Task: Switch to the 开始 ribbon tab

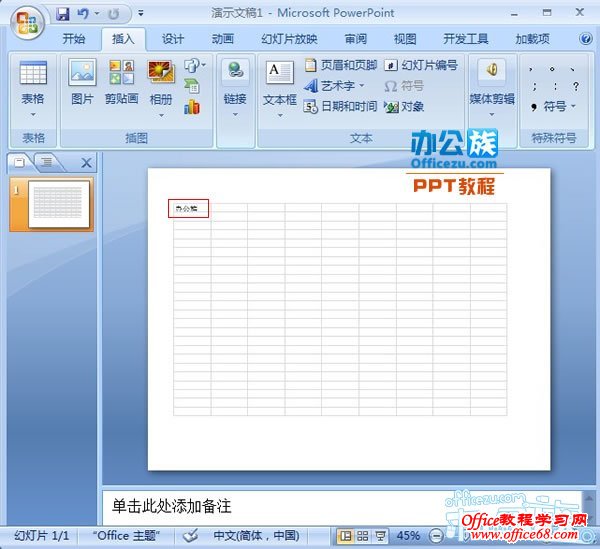Action: (x=74, y=39)
